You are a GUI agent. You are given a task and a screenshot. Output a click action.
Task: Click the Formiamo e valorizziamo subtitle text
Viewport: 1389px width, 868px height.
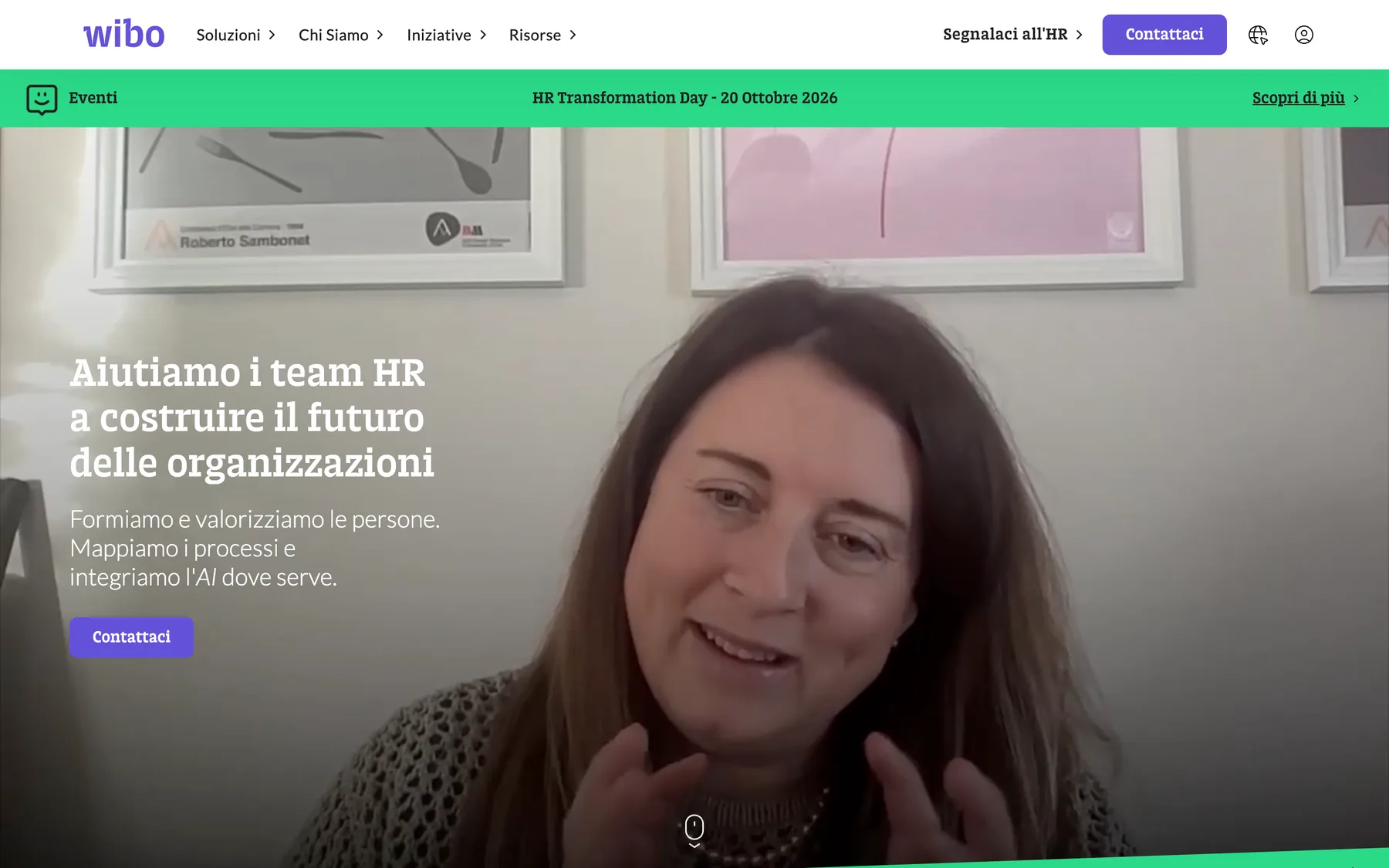(255, 548)
